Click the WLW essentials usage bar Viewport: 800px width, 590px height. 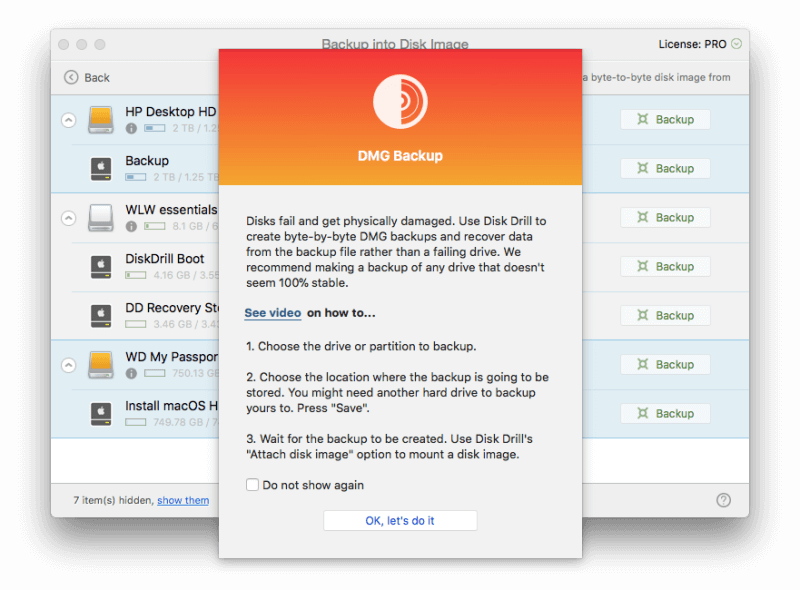[155, 226]
